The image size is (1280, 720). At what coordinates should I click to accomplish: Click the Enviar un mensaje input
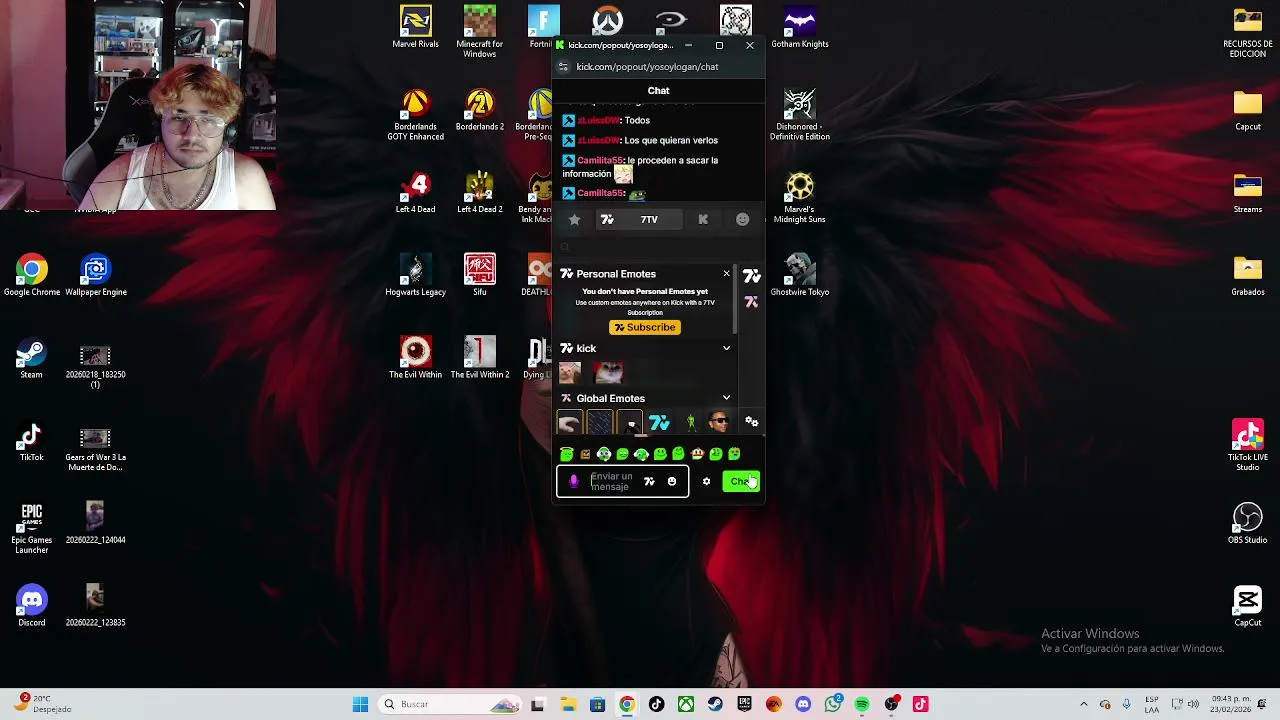click(611, 482)
